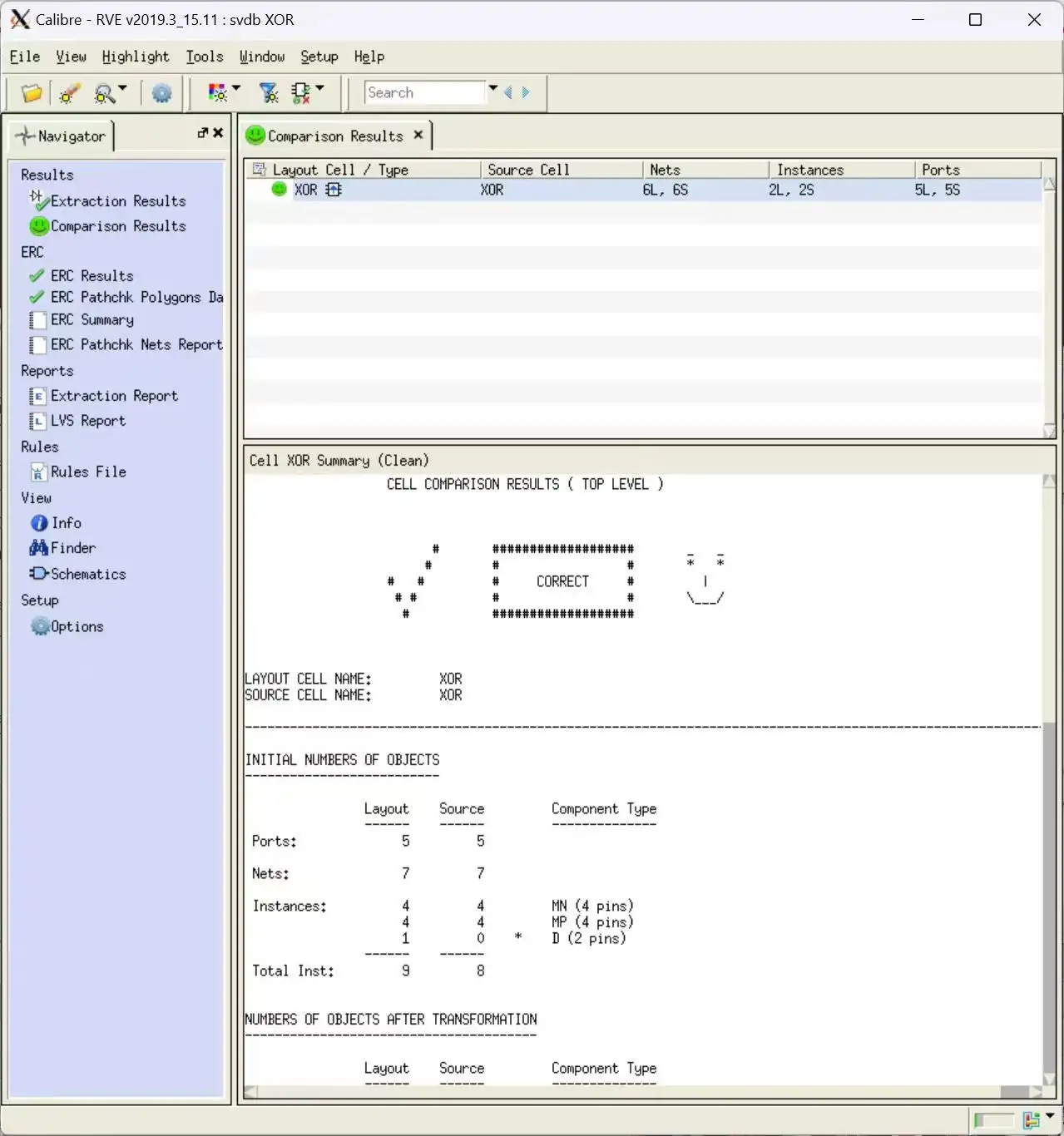Click the LVS Report icon

(37, 421)
